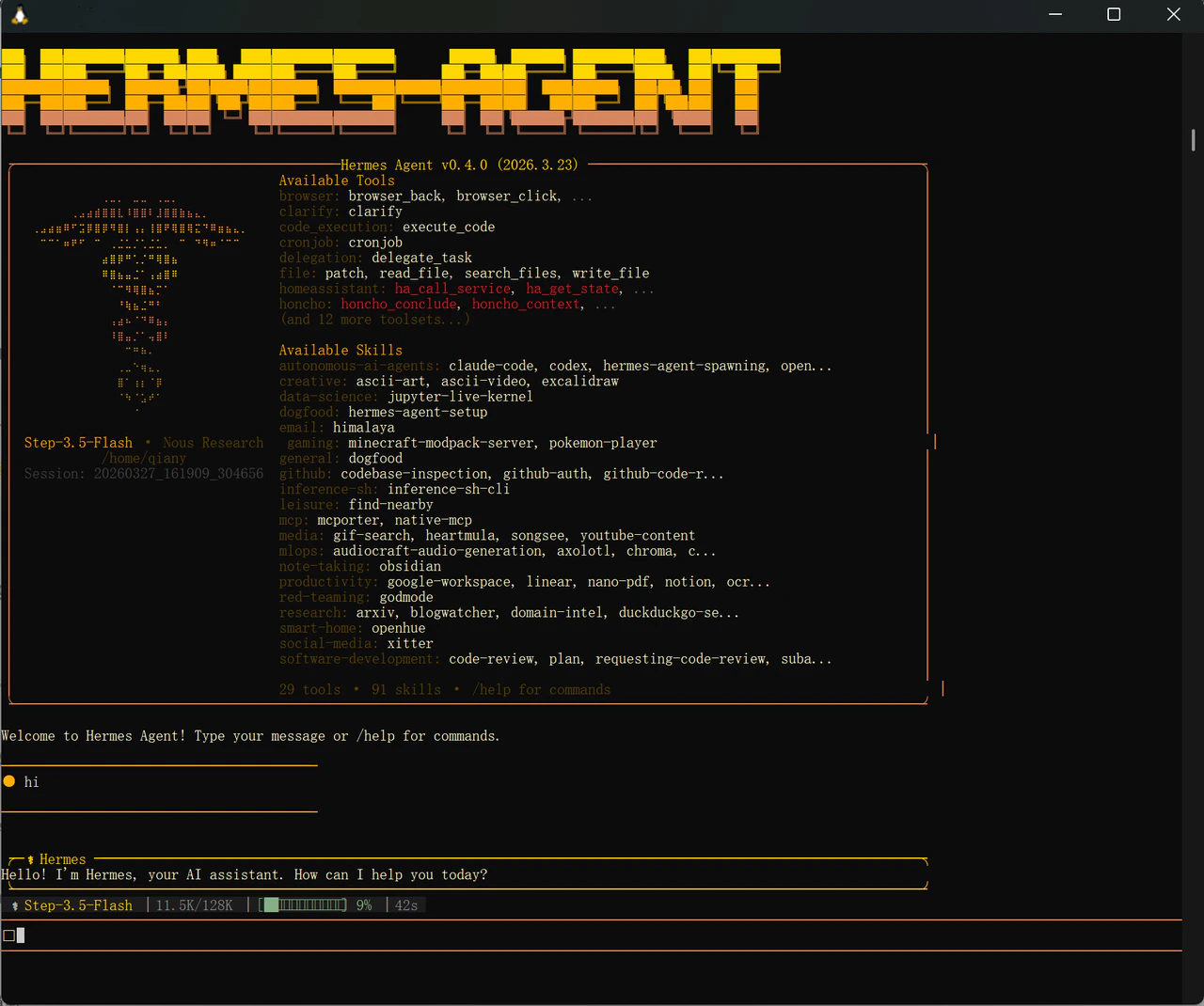1204x1006 pixels.
Task: Toggle the ha_get_state tool entry
Action: coord(572,289)
